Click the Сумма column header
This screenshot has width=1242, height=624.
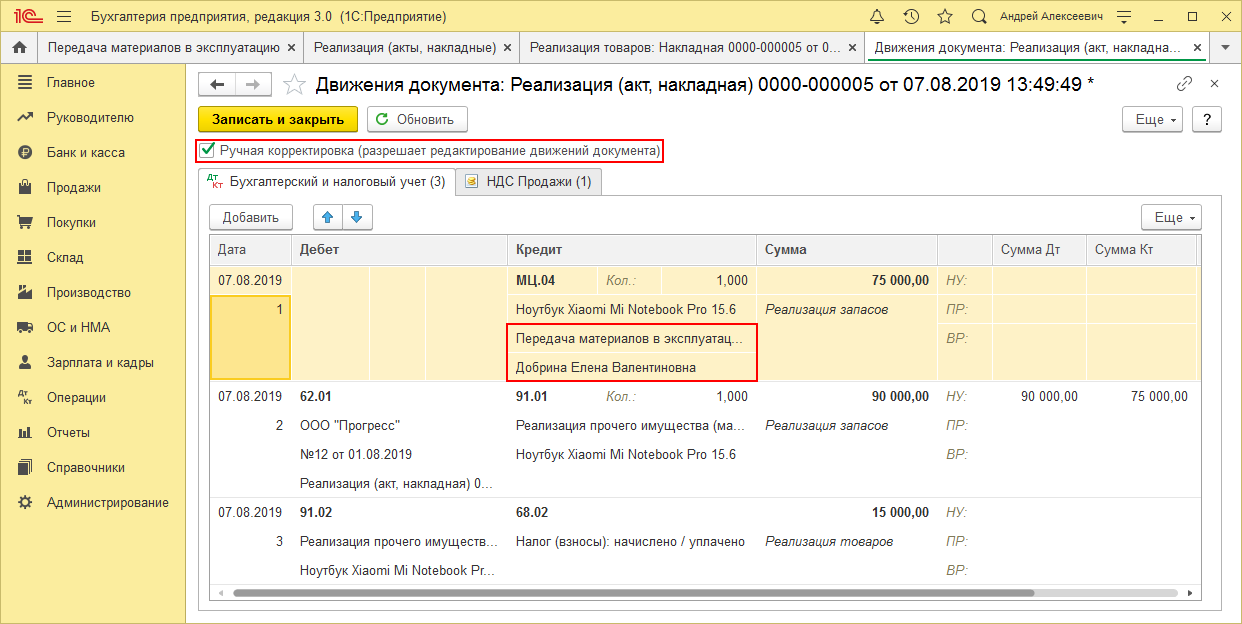coord(847,250)
